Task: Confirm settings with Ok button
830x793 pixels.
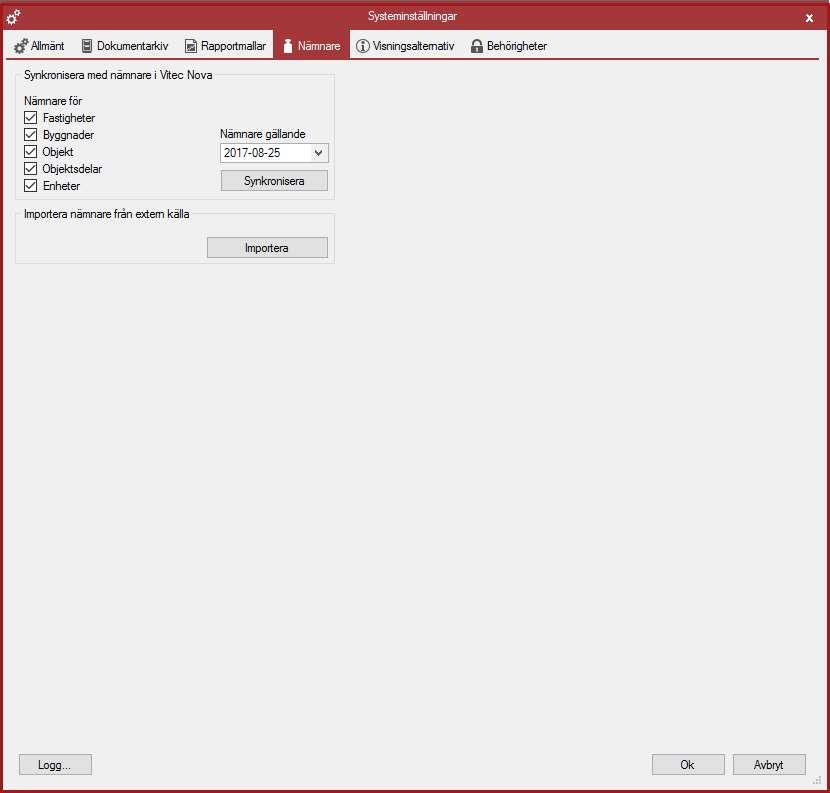Action: [688, 764]
